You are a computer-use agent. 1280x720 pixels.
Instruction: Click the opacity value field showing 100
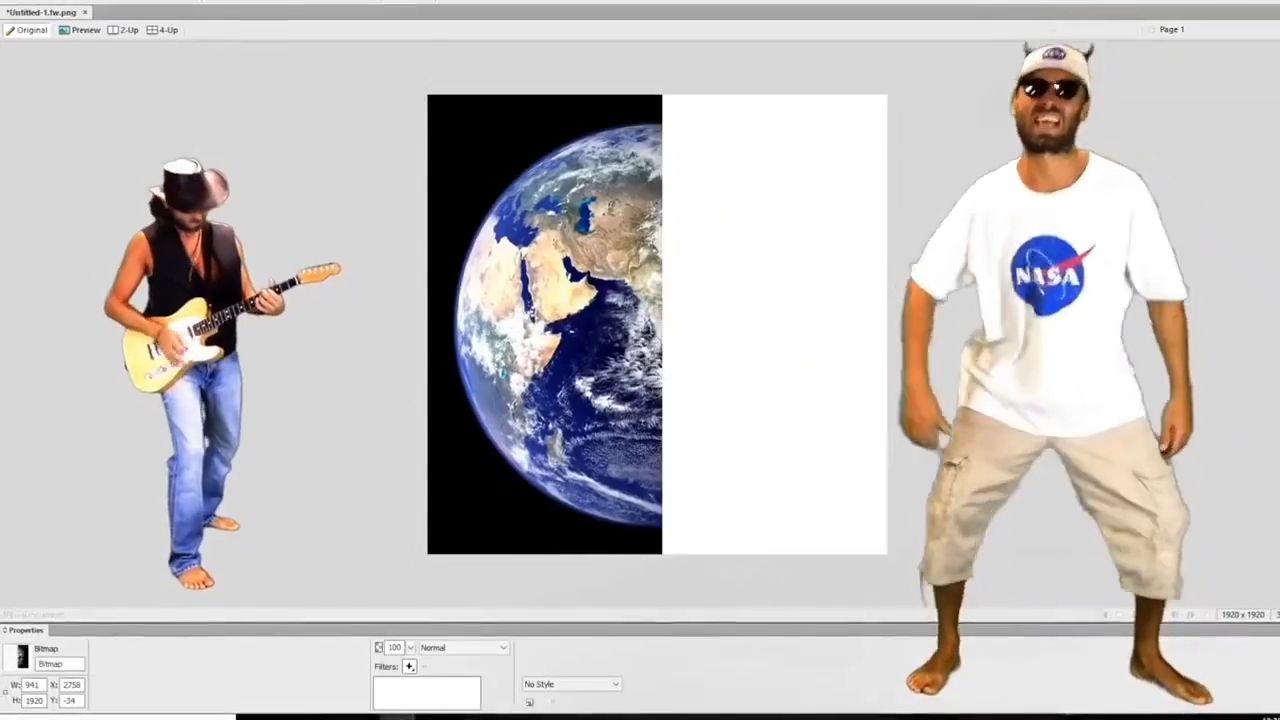click(x=394, y=648)
